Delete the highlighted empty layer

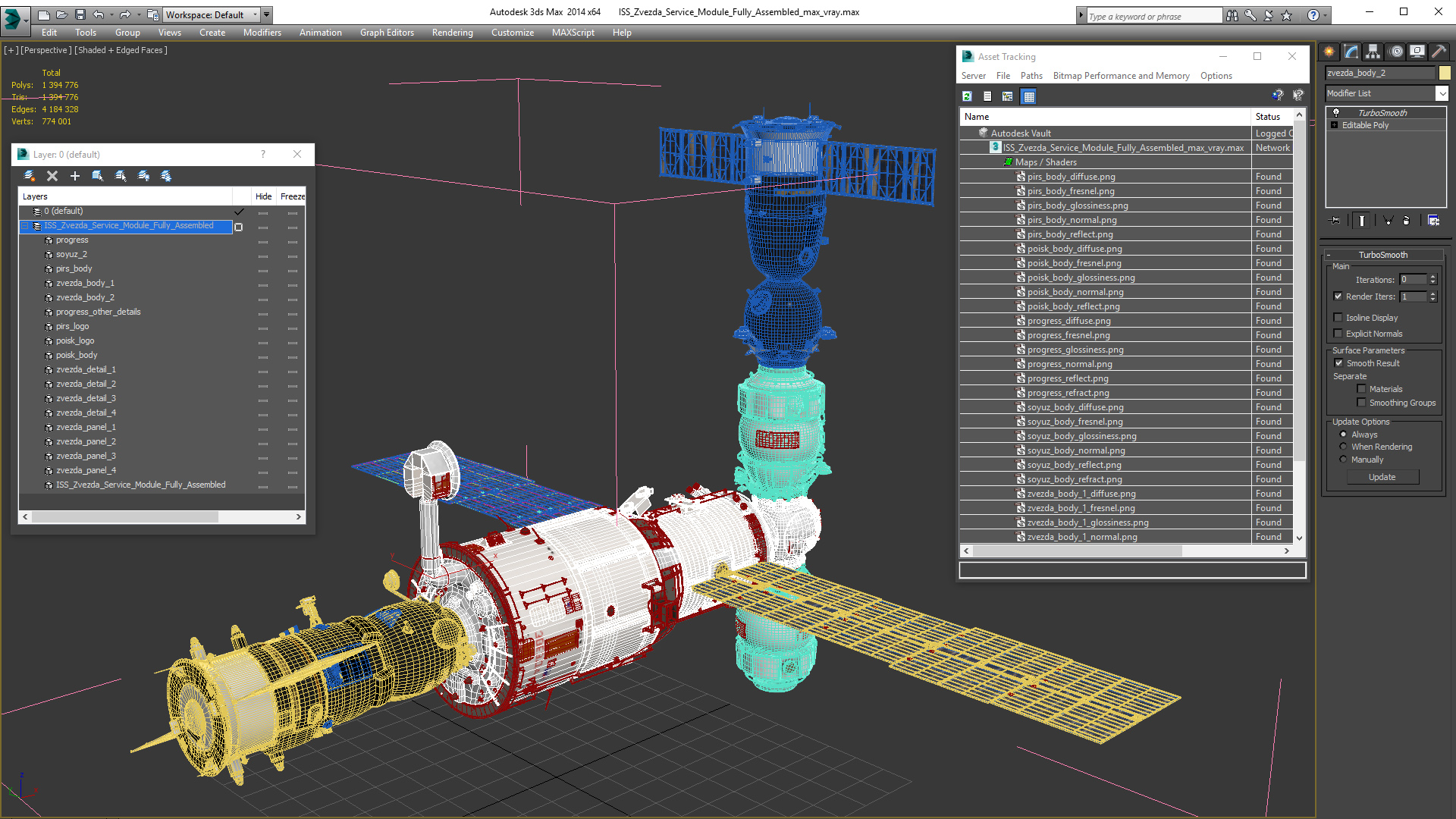[52, 176]
